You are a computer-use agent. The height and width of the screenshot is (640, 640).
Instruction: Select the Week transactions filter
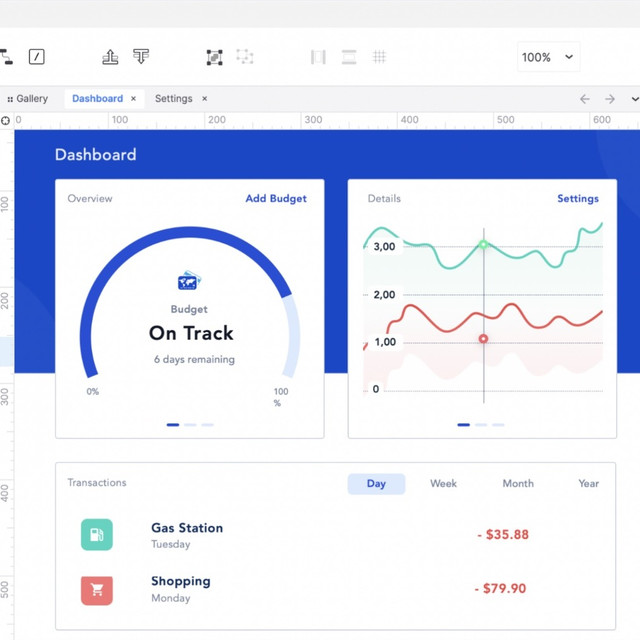tap(443, 484)
